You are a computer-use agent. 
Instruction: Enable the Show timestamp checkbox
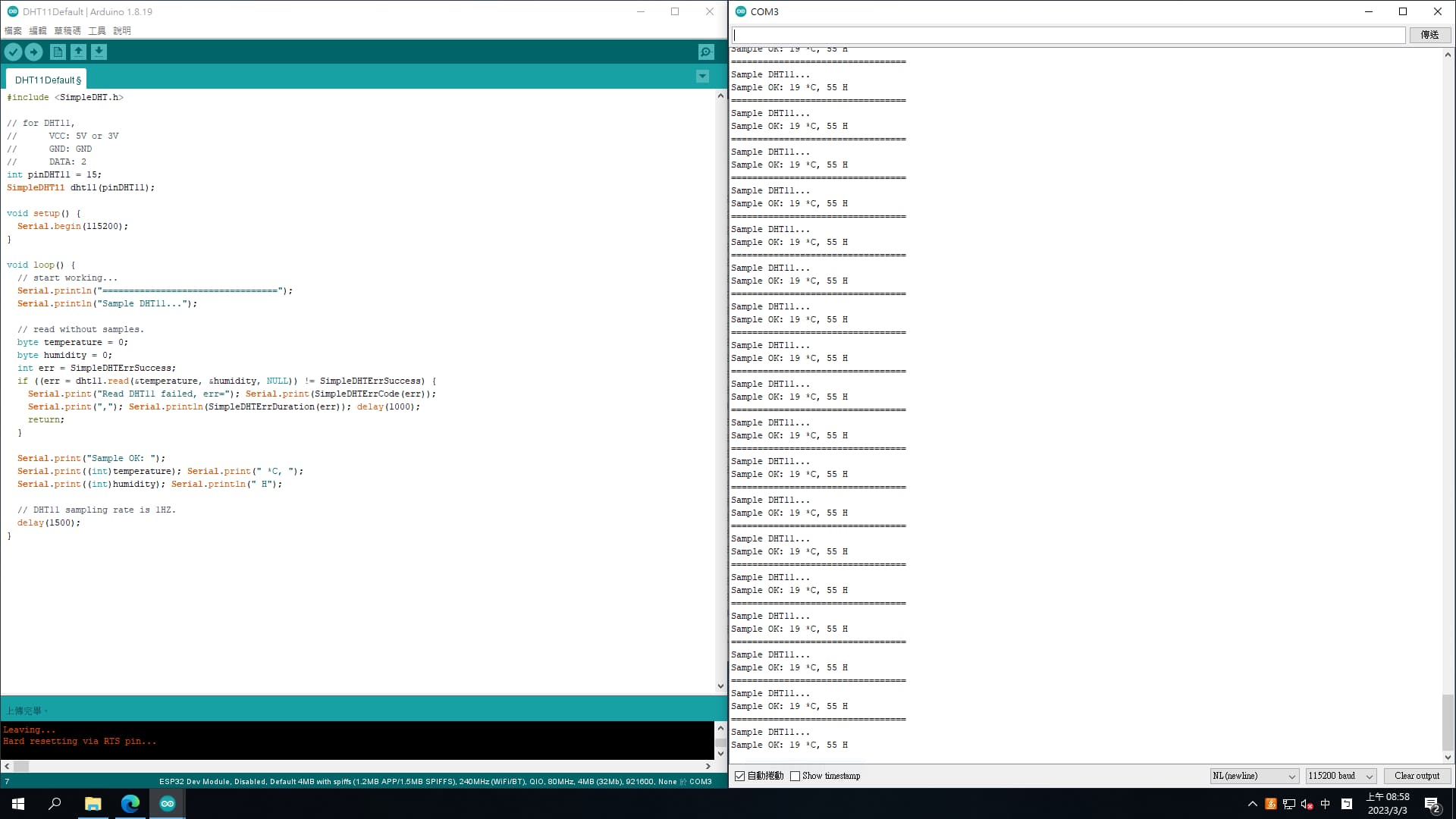[795, 776]
